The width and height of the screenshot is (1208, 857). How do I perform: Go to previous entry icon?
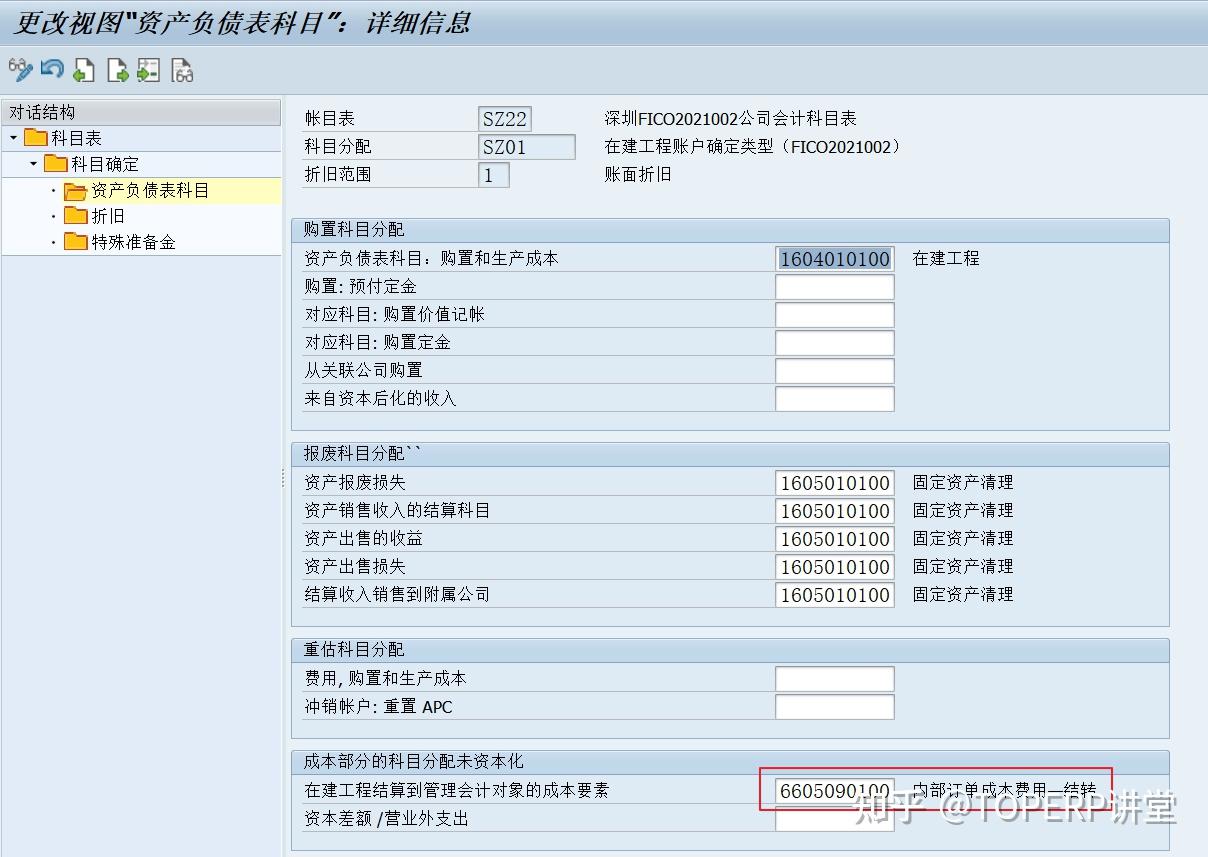point(84,70)
